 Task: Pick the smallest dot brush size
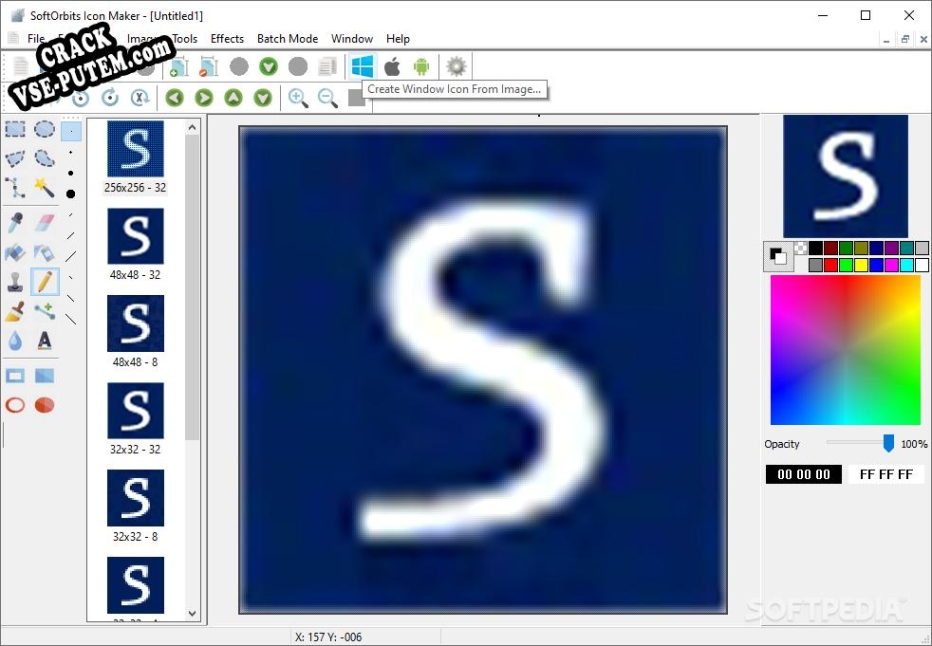tap(71, 131)
